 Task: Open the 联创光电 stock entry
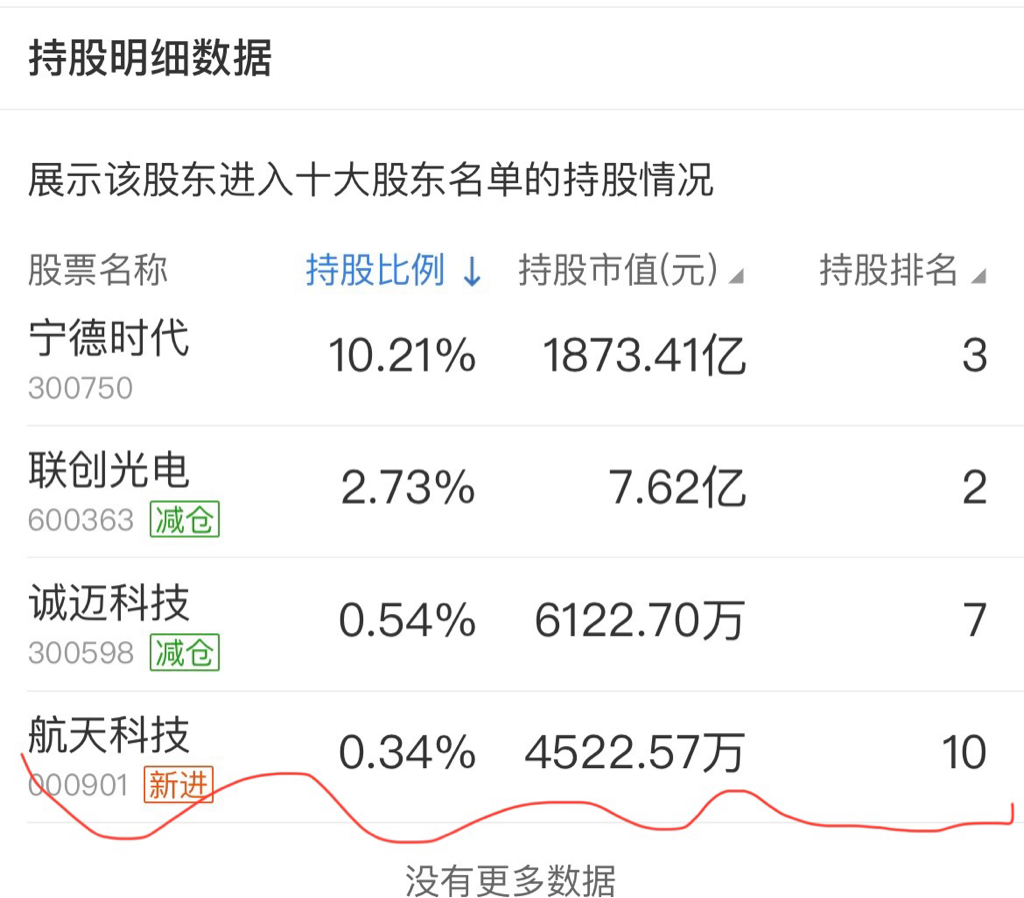[109, 470]
